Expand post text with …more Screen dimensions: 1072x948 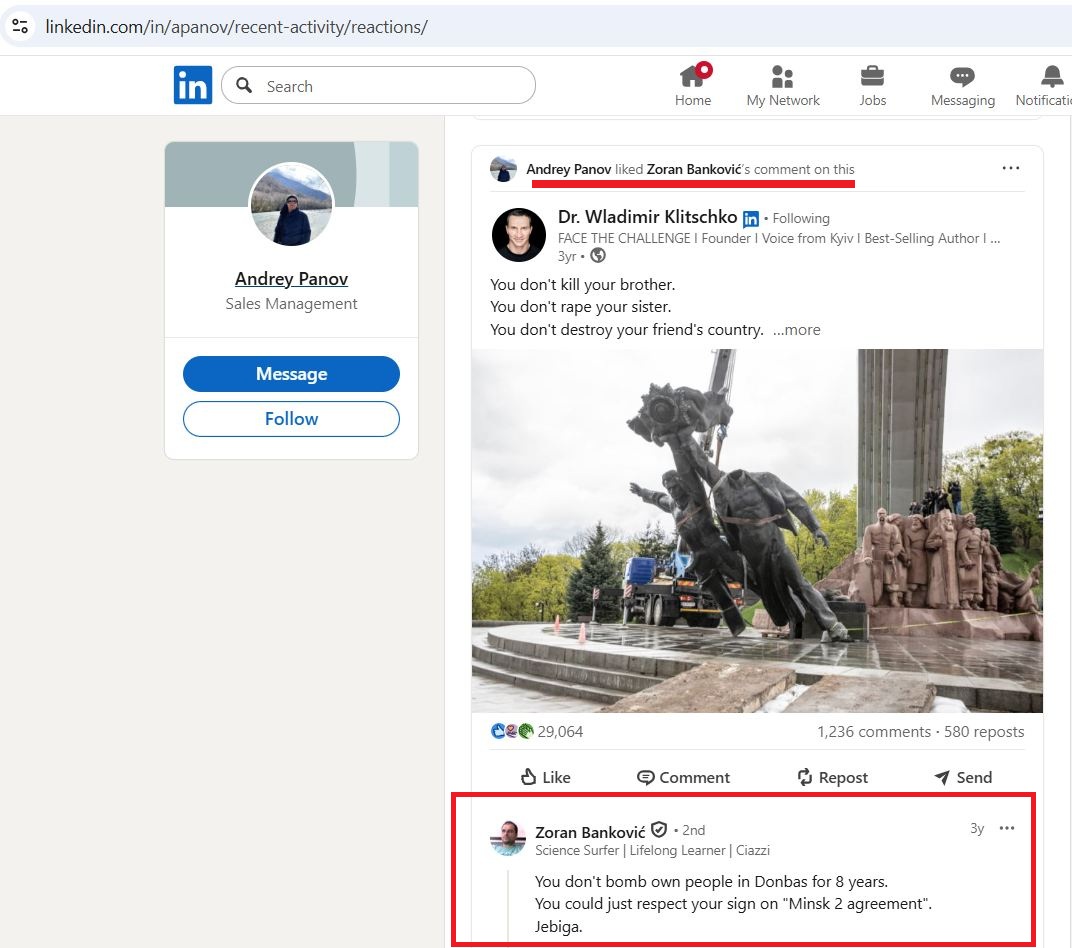796,330
